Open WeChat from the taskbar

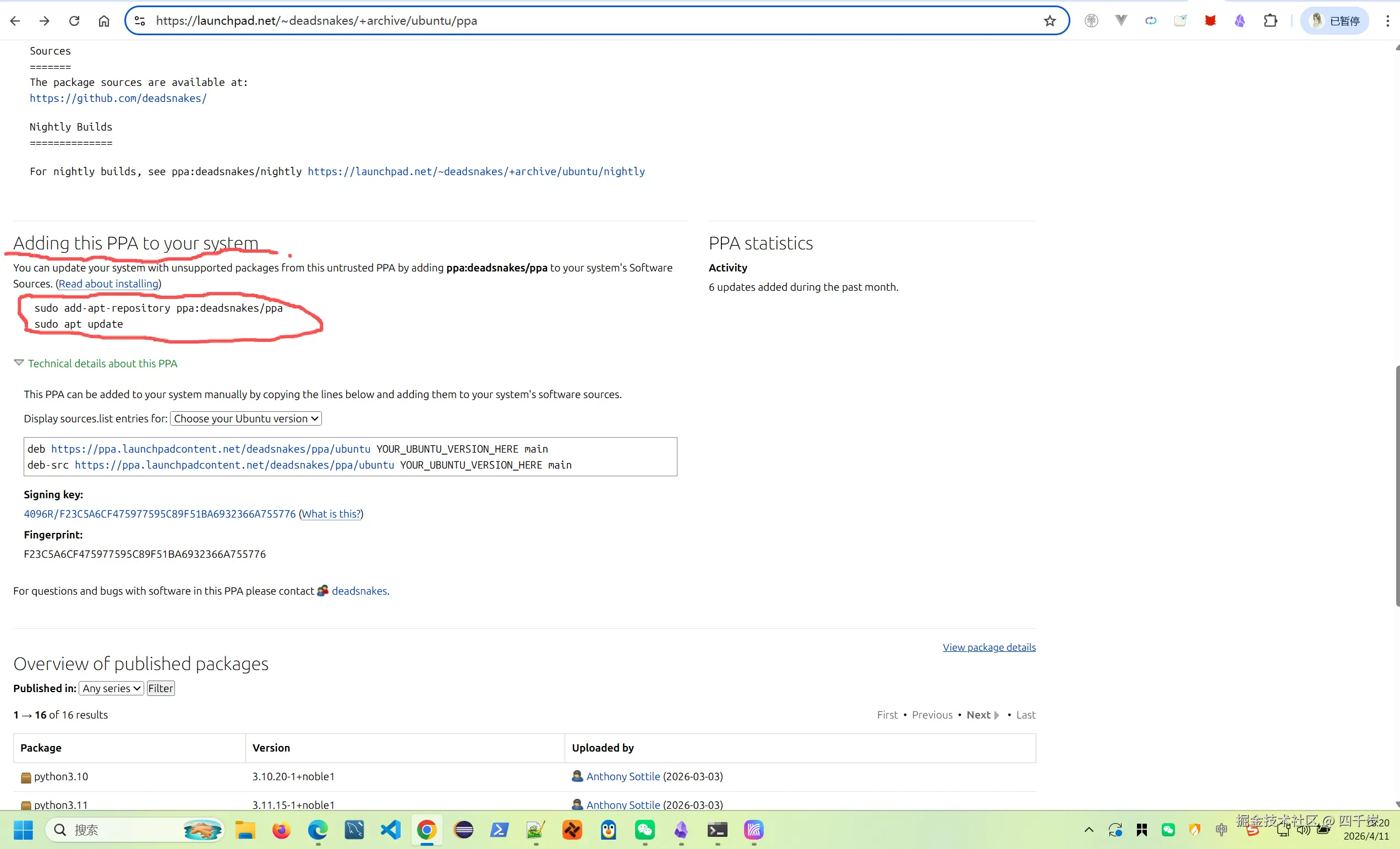[x=645, y=830]
